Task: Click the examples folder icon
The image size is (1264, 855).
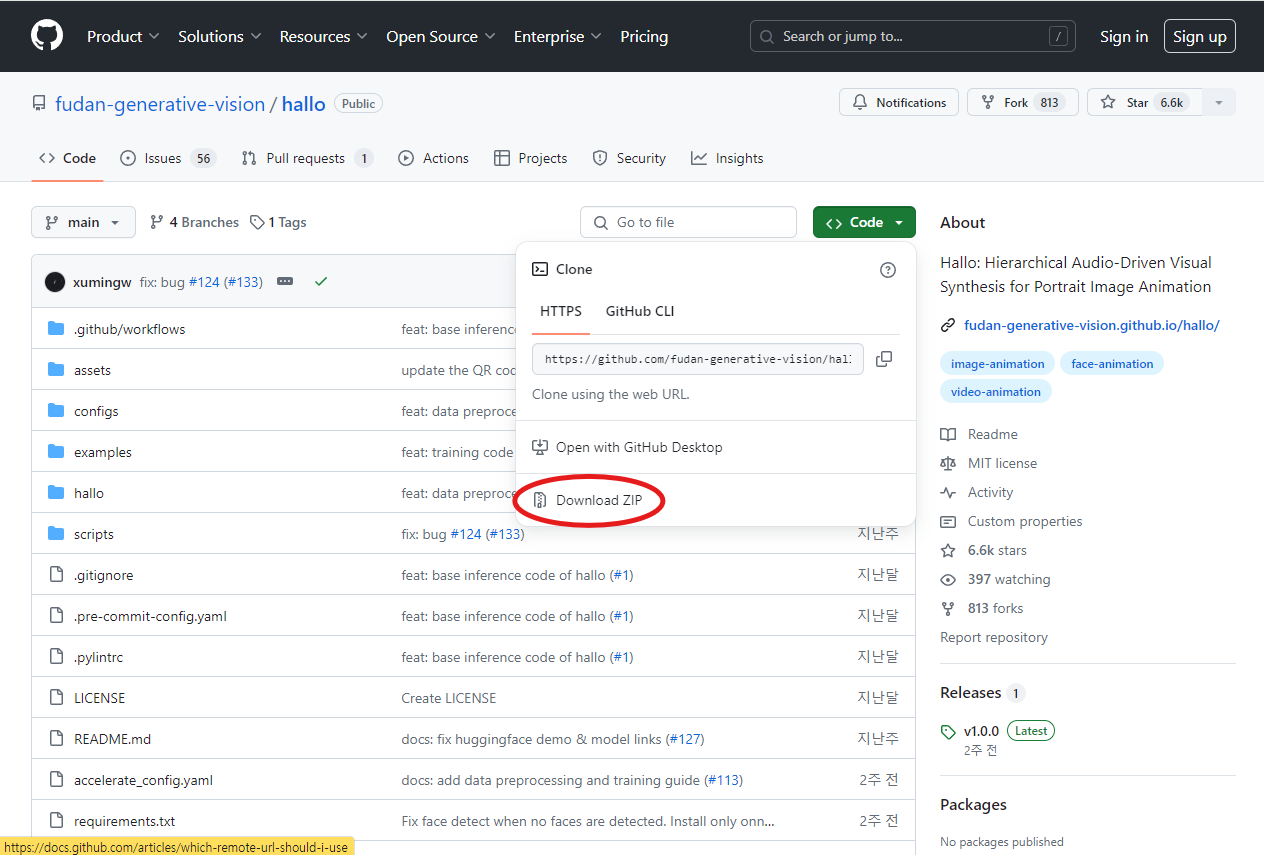Action: tap(56, 452)
